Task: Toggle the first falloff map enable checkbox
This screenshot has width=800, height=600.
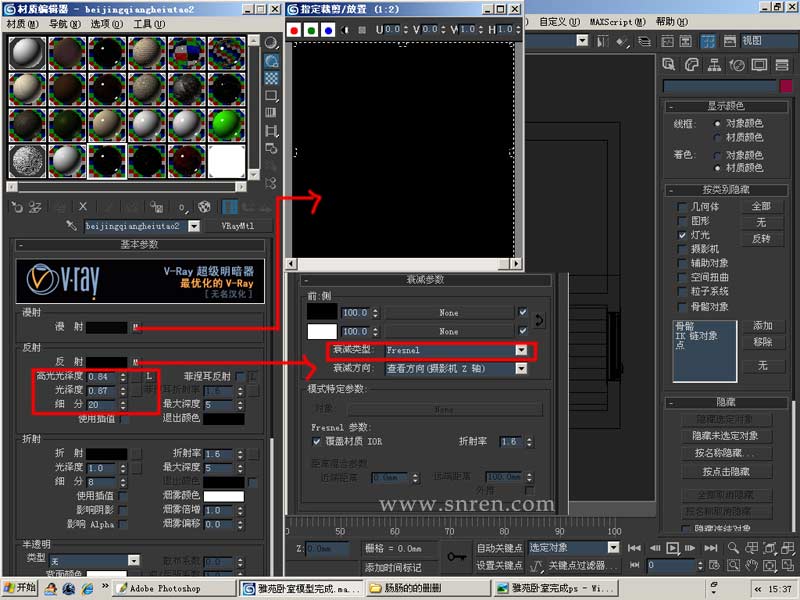Action: tap(522, 312)
